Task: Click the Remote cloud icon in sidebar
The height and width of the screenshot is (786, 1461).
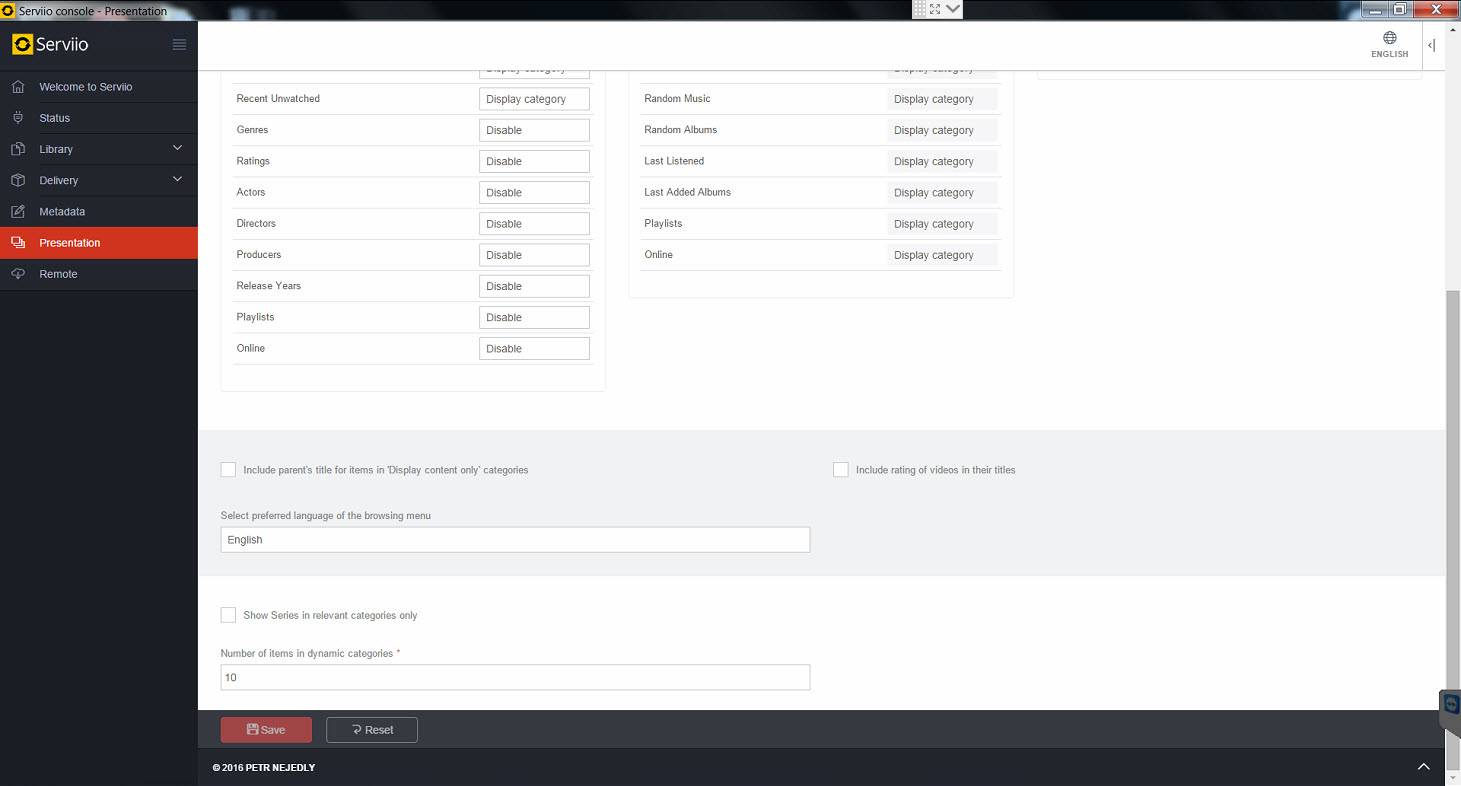Action: 18,274
